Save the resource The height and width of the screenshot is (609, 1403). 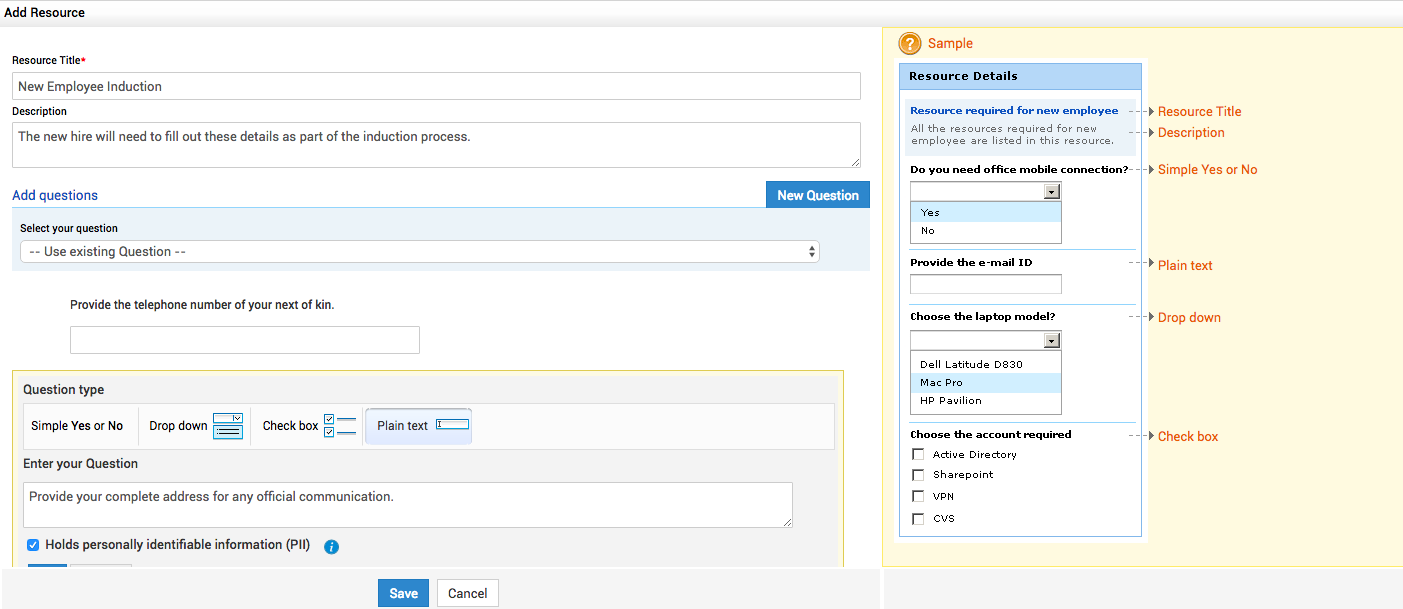(x=403, y=593)
